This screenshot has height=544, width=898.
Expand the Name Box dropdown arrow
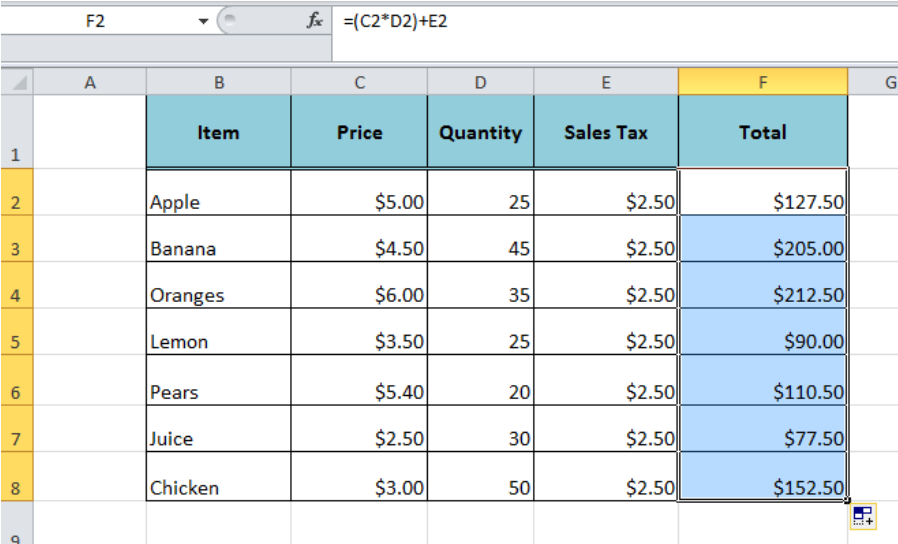tap(205, 21)
